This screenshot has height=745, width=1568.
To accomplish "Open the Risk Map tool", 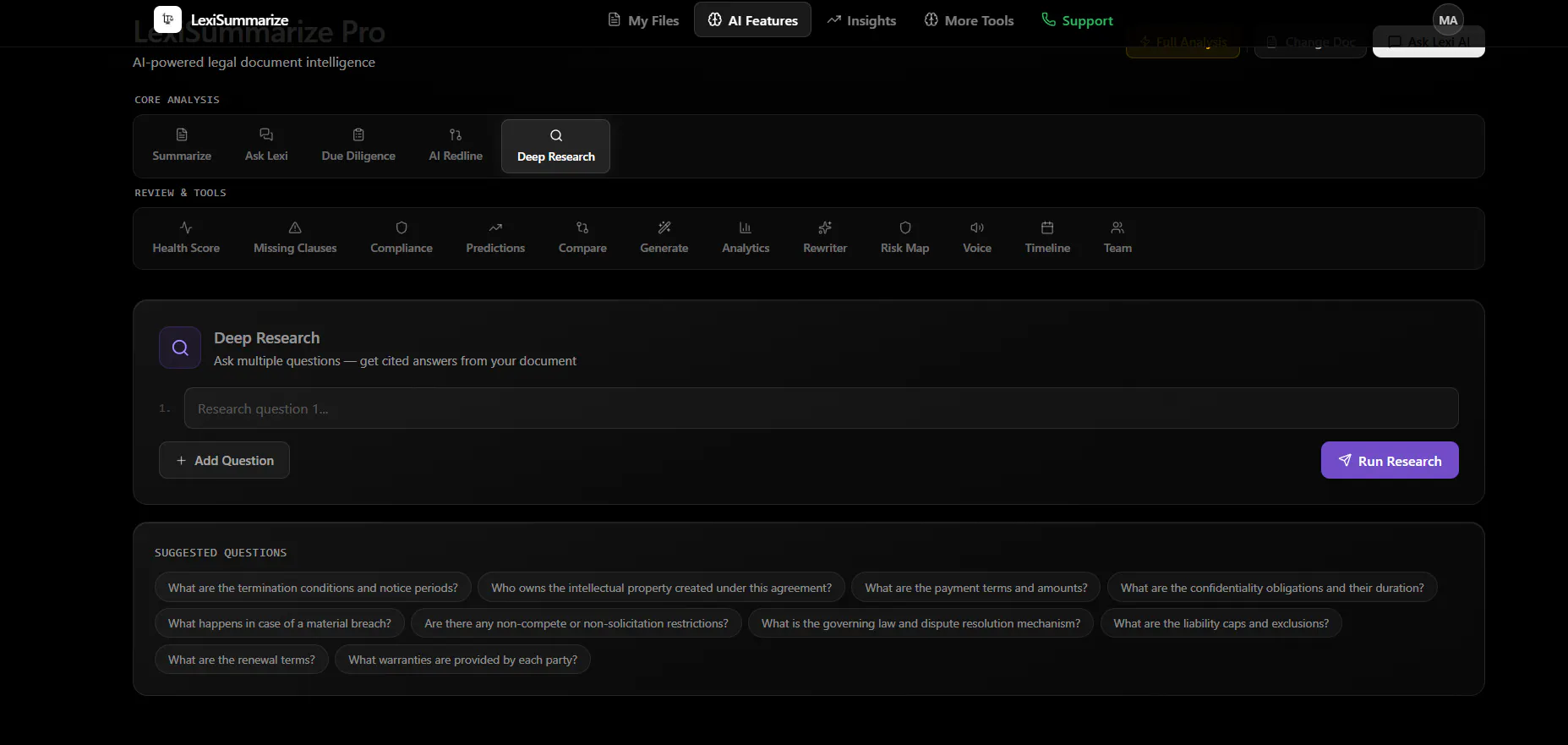I will 904,238.
